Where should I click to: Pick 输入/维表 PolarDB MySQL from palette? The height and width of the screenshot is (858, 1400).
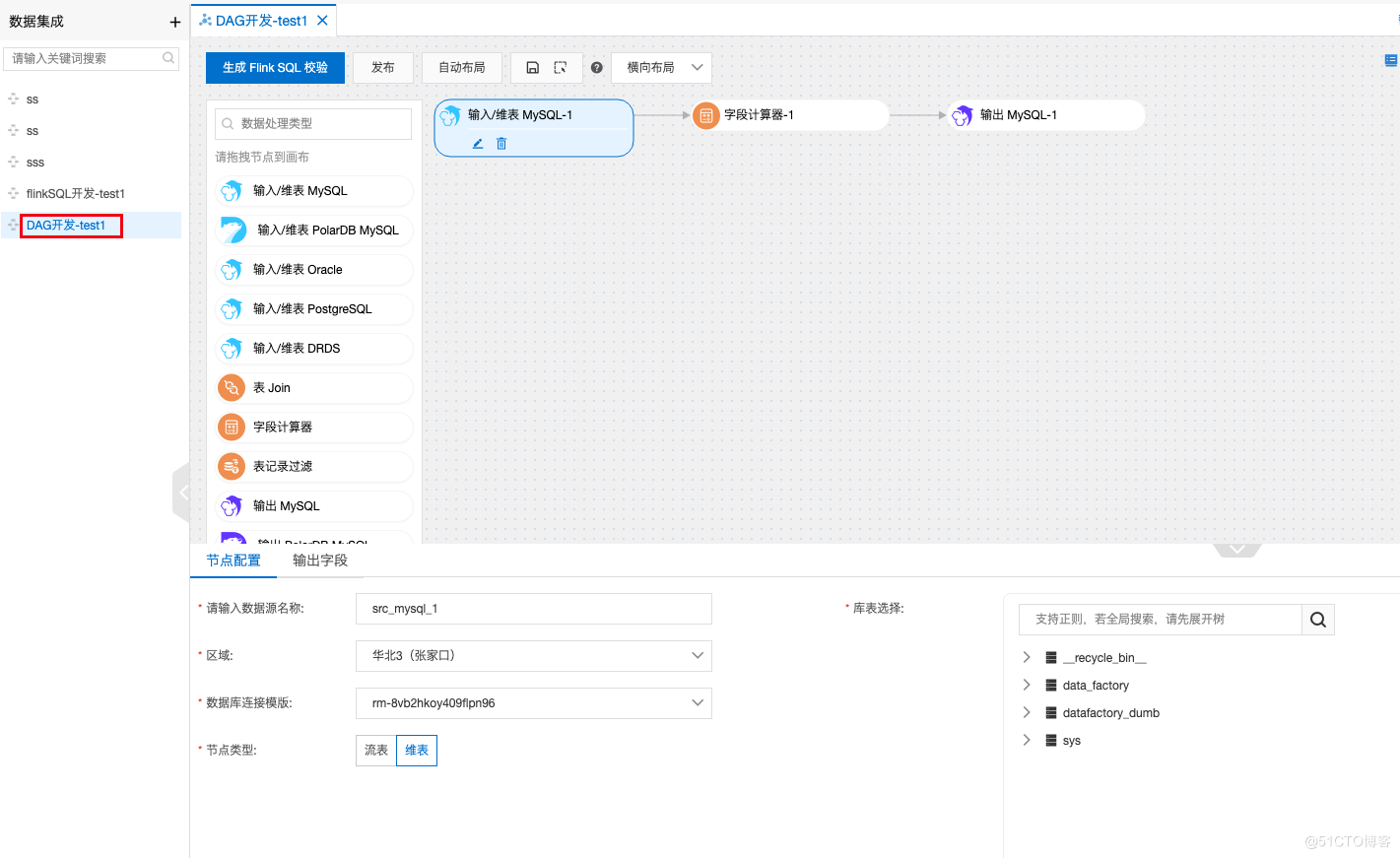coord(314,231)
